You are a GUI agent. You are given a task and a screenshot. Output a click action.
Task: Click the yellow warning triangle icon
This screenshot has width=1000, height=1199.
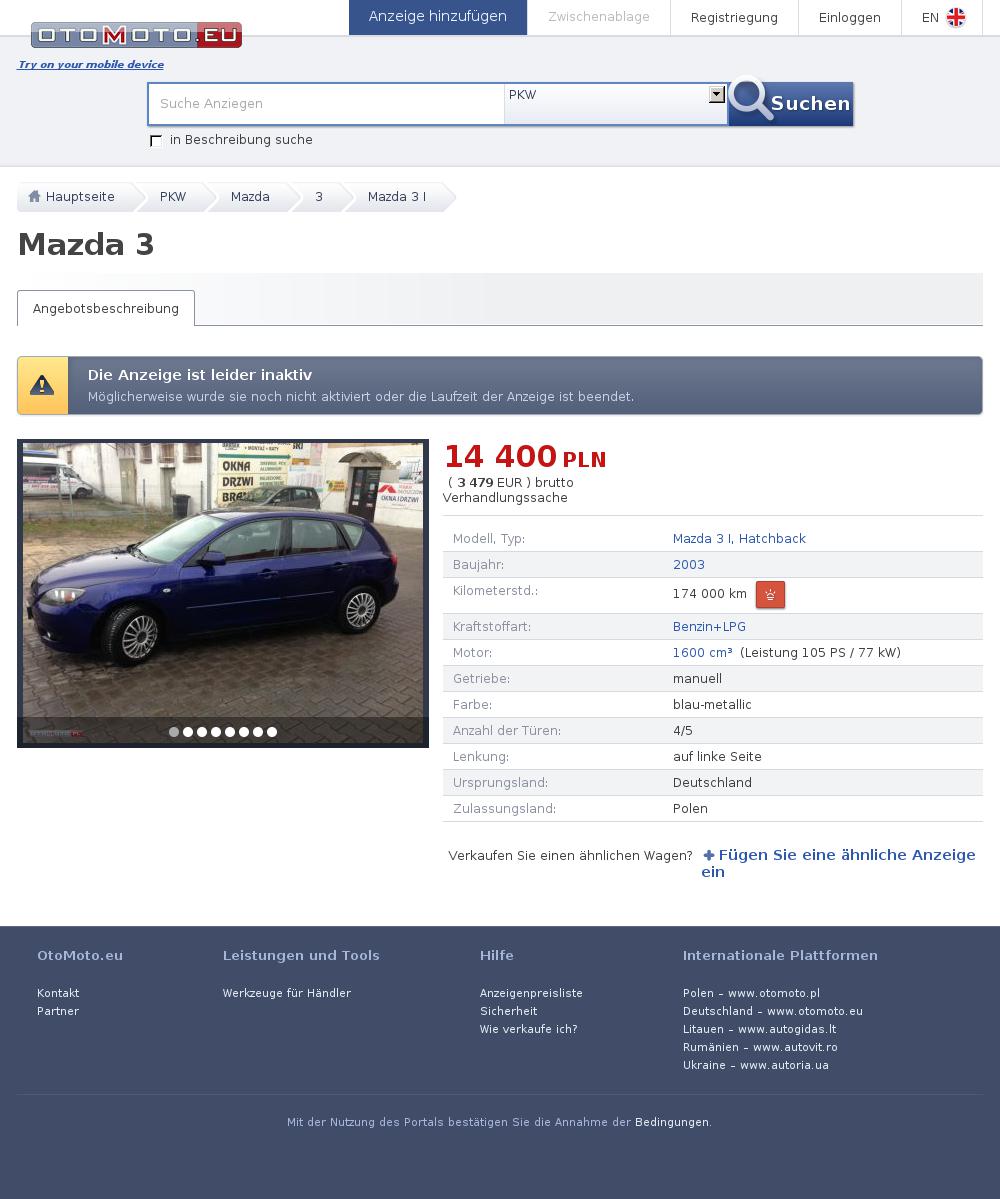42,385
